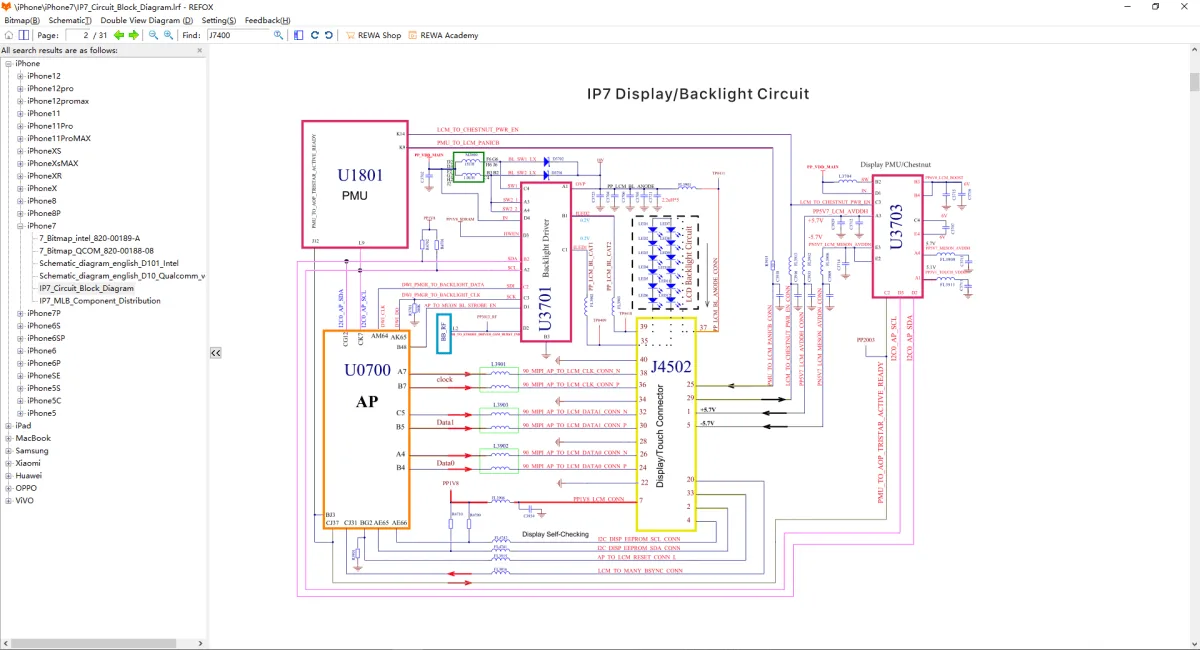Collapse the iPhone7 tree node

(20, 226)
